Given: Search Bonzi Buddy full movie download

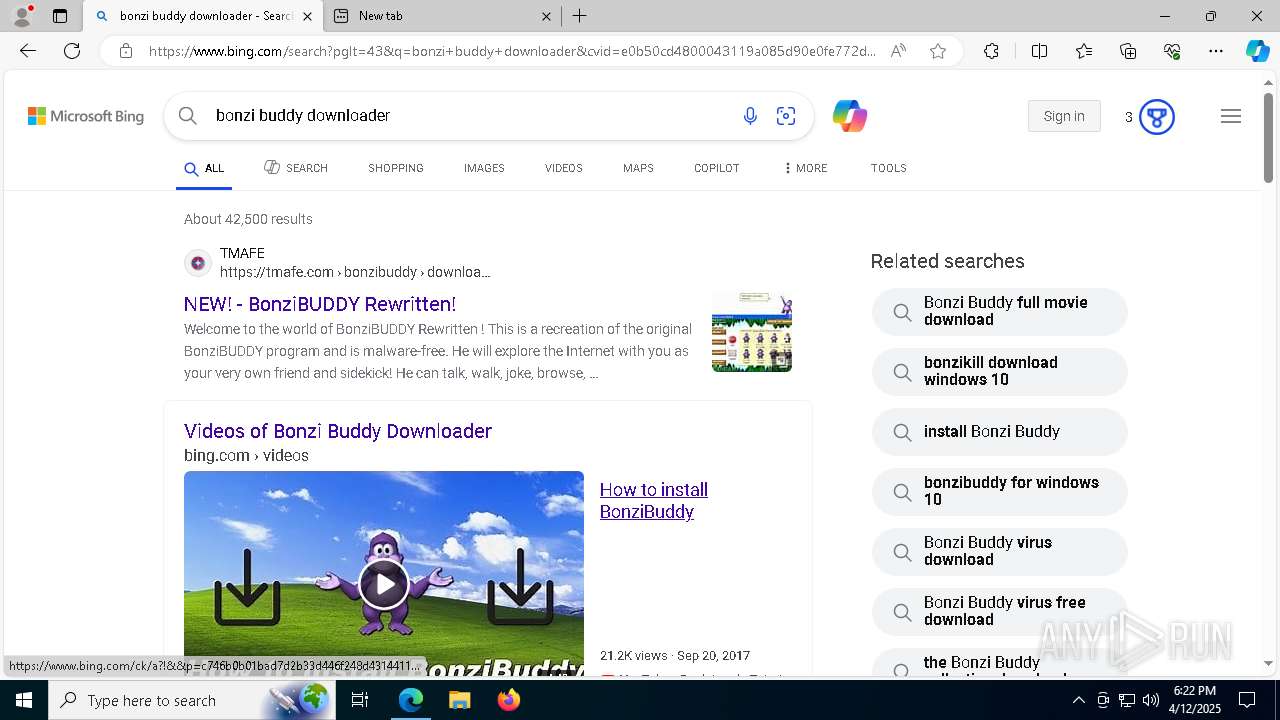Looking at the screenshot, I should point(1000,312).
